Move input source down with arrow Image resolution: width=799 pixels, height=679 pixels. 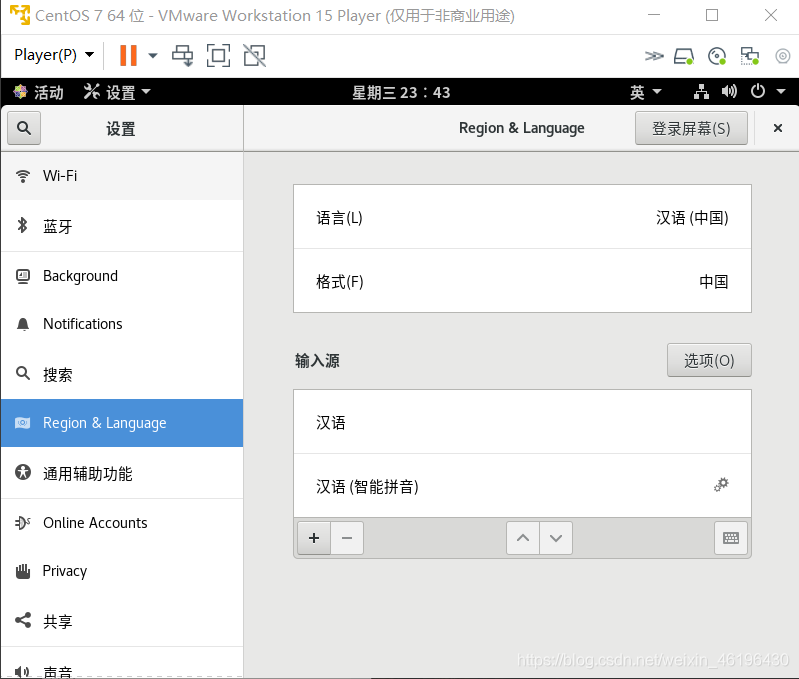click(x=556, y=538)
